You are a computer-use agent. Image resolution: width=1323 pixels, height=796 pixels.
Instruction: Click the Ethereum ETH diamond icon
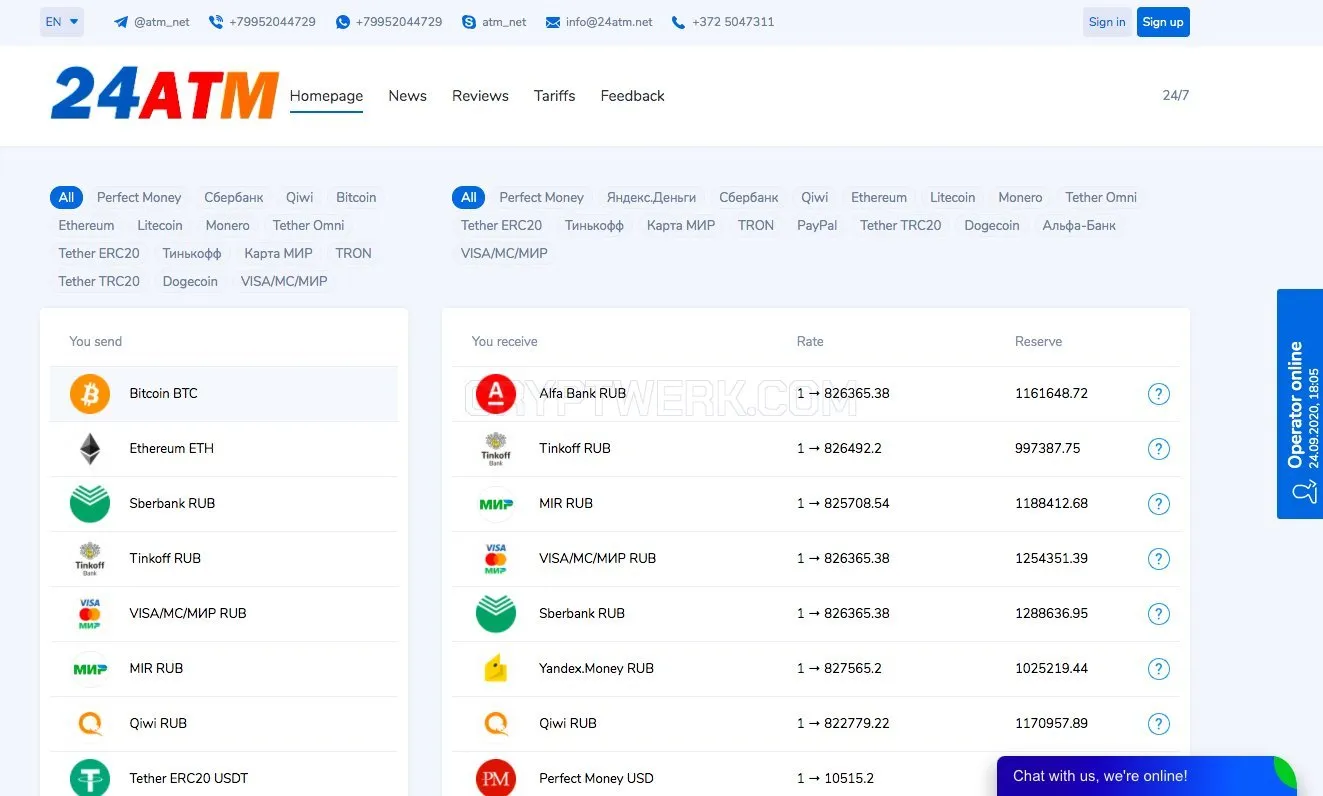(x=90, y=449)
